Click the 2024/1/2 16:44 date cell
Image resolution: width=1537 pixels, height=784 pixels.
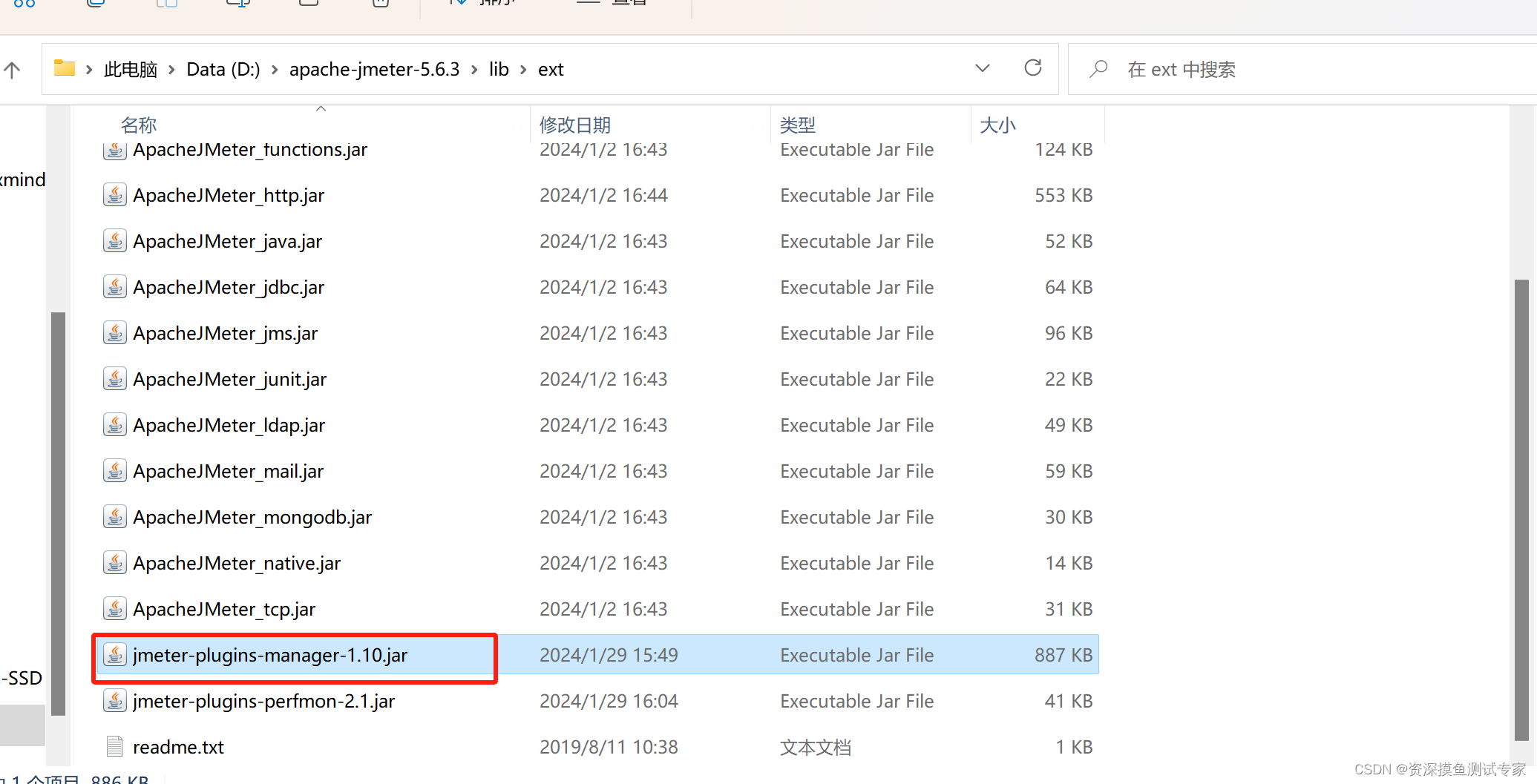pyautogui.click(x=603, y=195)
